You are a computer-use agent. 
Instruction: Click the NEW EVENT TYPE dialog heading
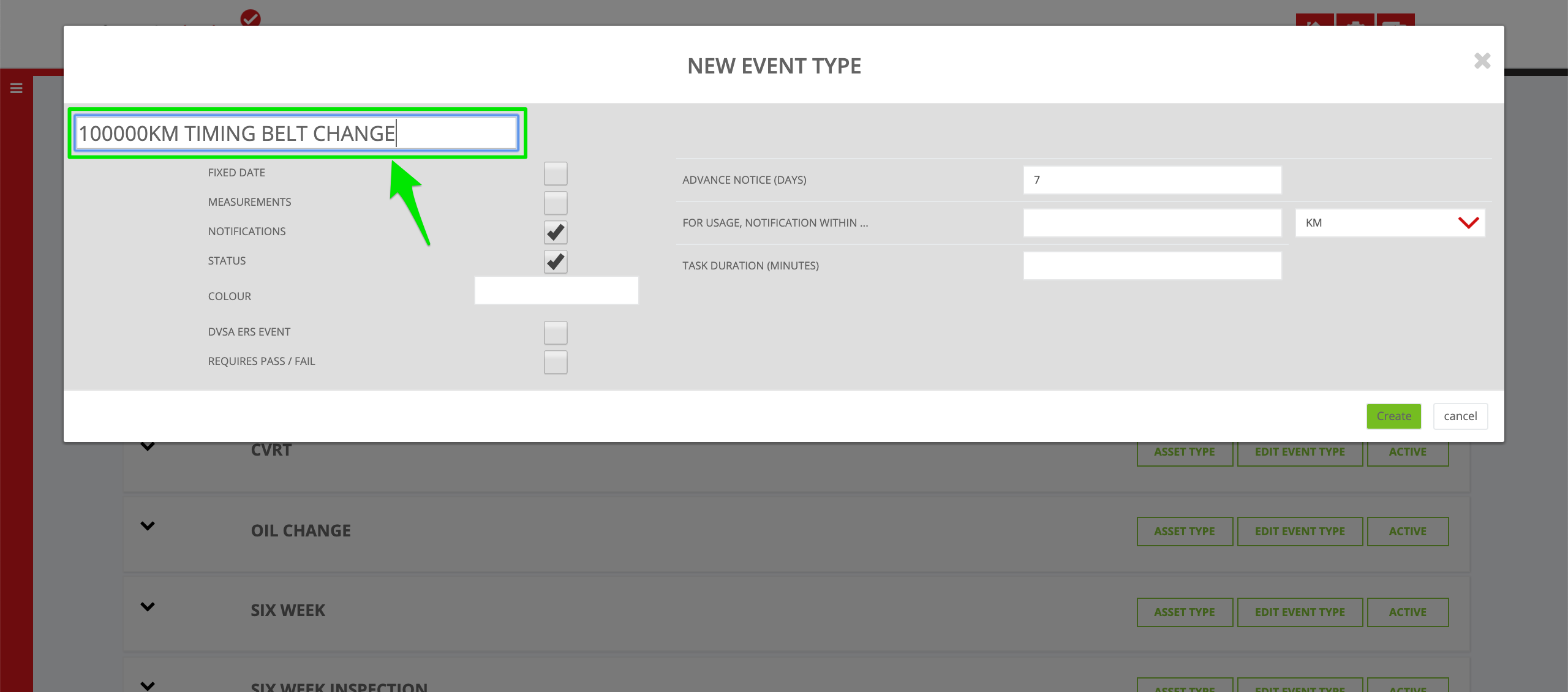point(774,66)
